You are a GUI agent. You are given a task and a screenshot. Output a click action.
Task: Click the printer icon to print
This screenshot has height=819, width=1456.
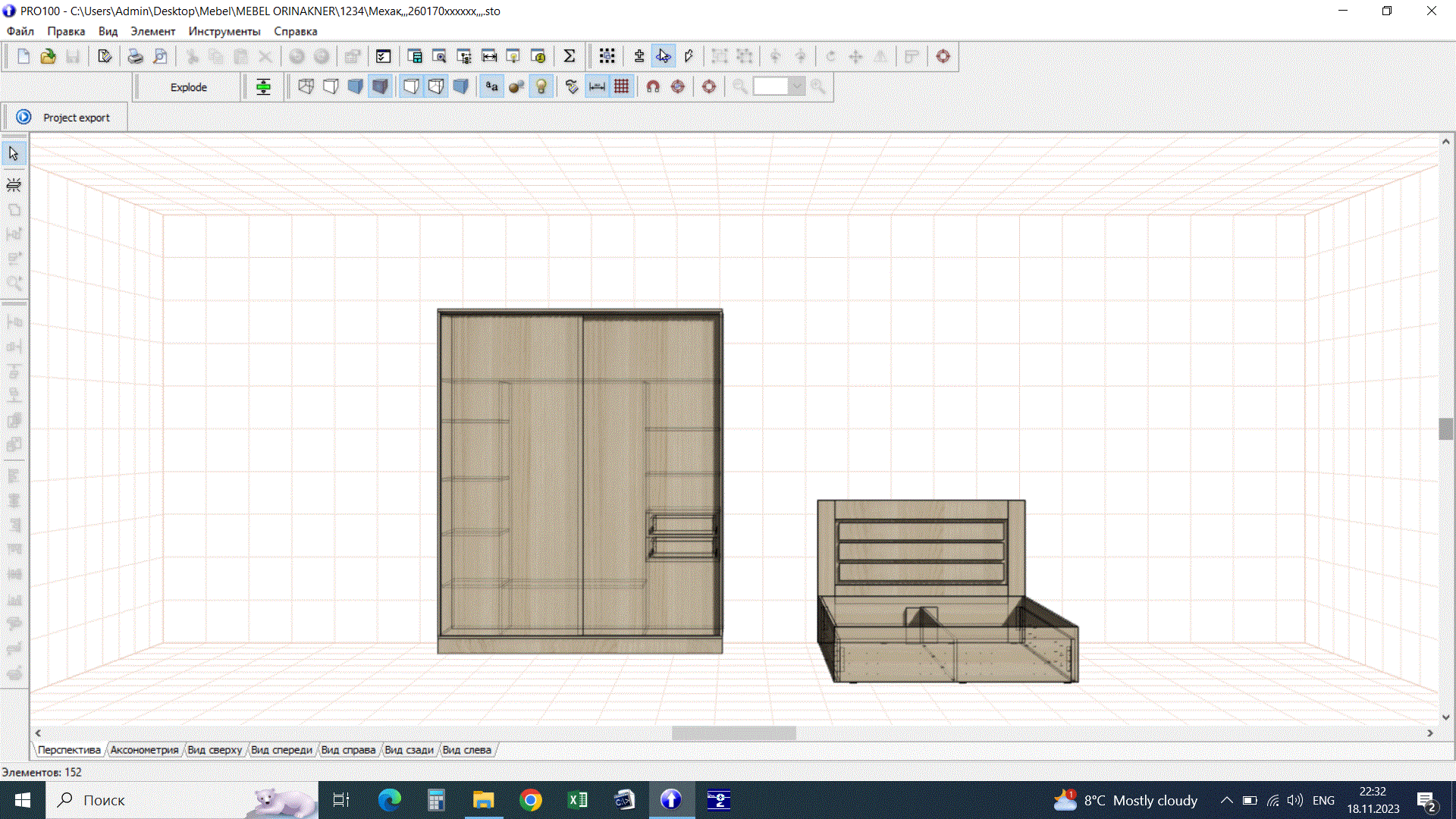pyautogui.click(x=135, y=55)
